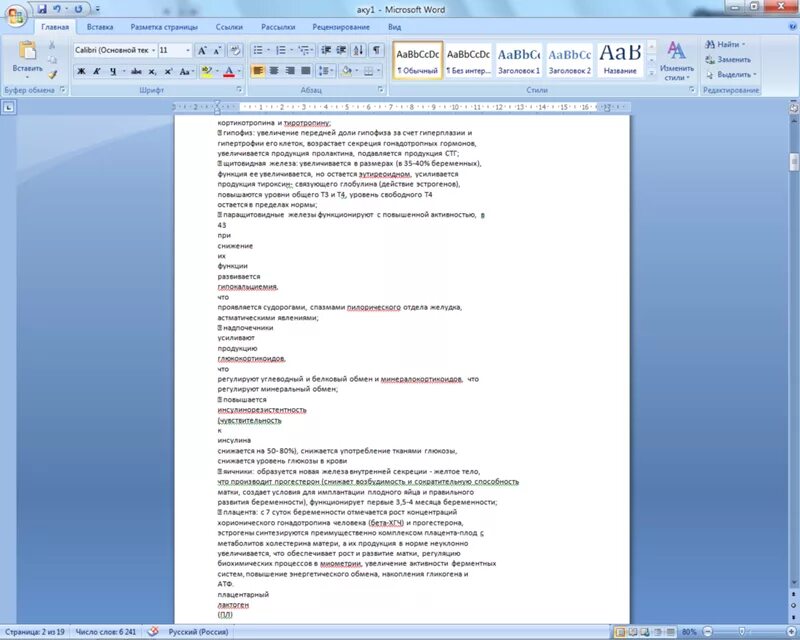Viewport: 800px width, 640px height.
Task: Decrease paragraph indent
Action: point(326,50)
